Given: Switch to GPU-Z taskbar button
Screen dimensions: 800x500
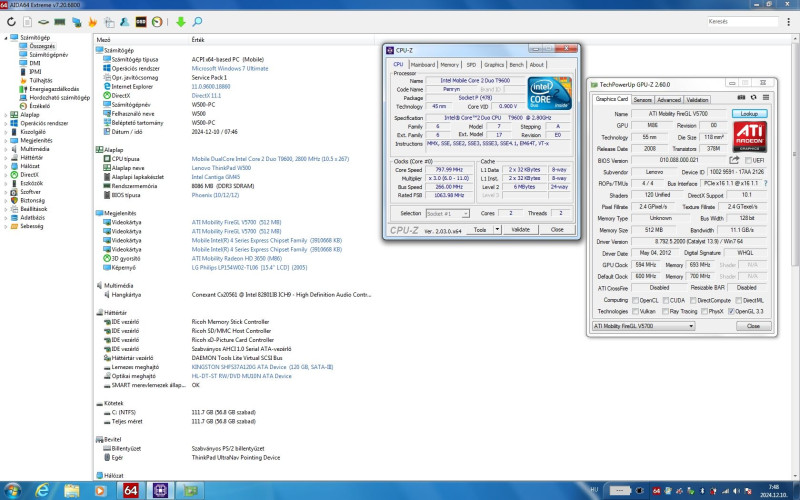Looking at the screenshot, I should (190, 490).
